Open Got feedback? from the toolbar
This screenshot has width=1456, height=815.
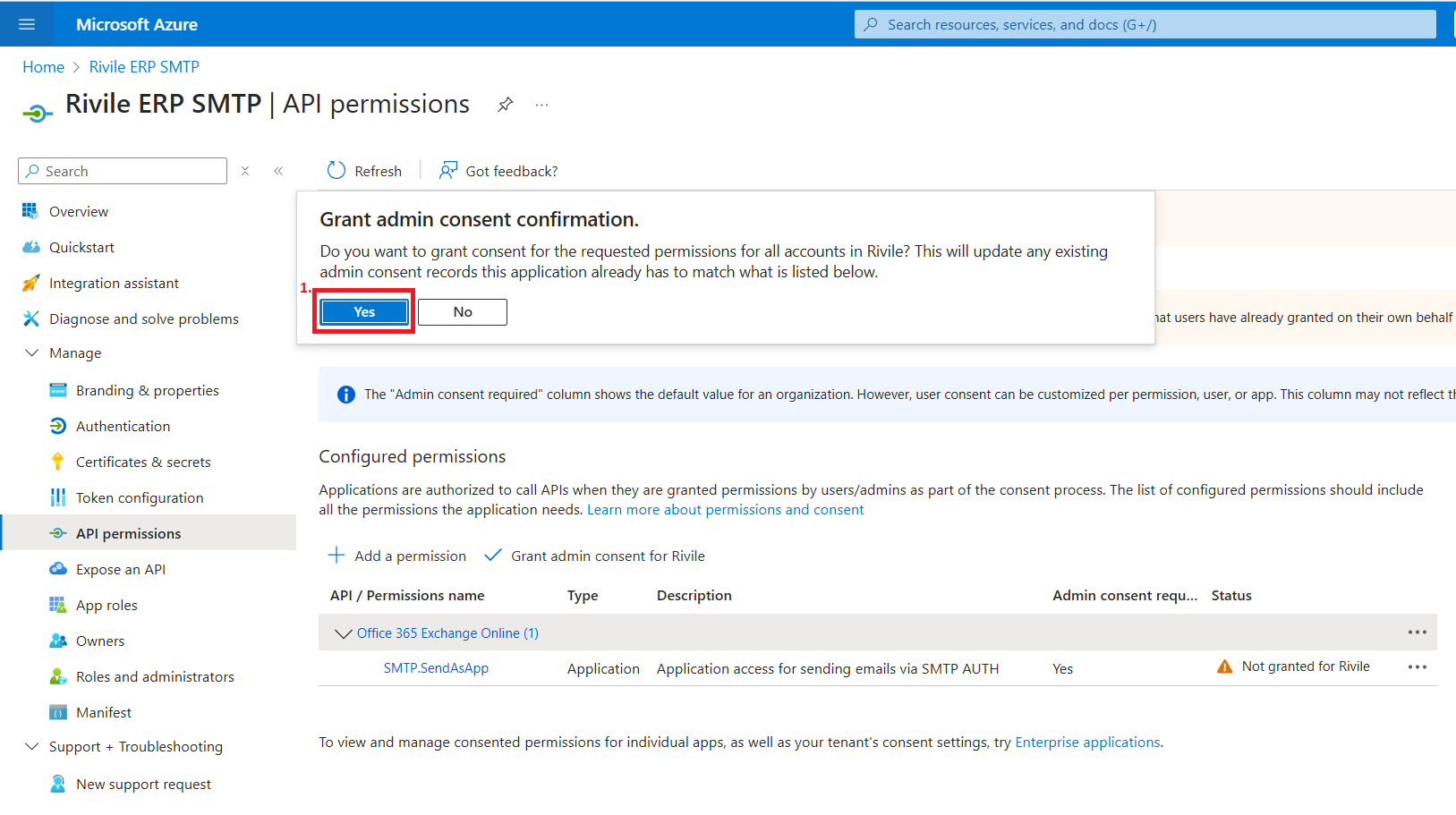click(498, 171)
